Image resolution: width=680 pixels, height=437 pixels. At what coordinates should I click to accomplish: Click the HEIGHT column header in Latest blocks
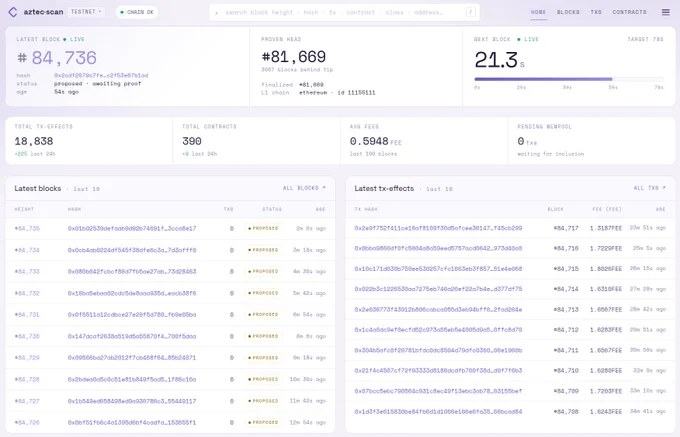click(24, 209)
